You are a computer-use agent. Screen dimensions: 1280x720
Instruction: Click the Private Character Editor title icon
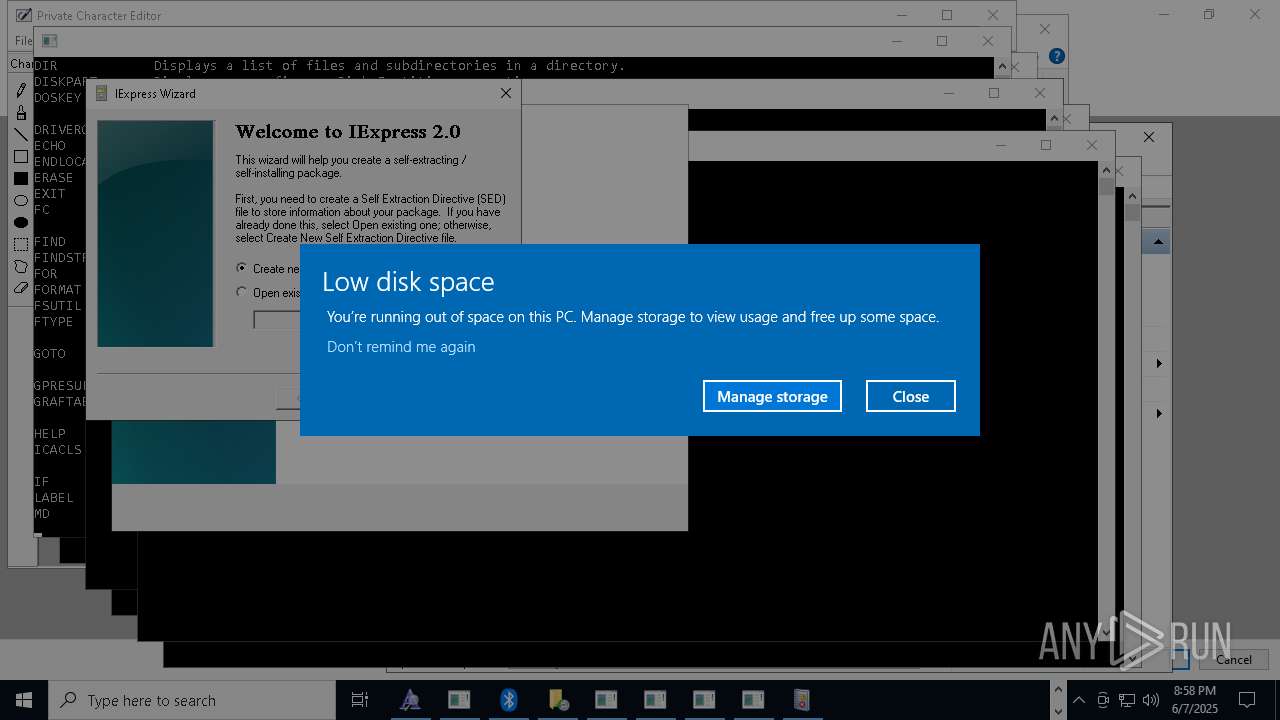pyautogui.click(x=24, y=15)
